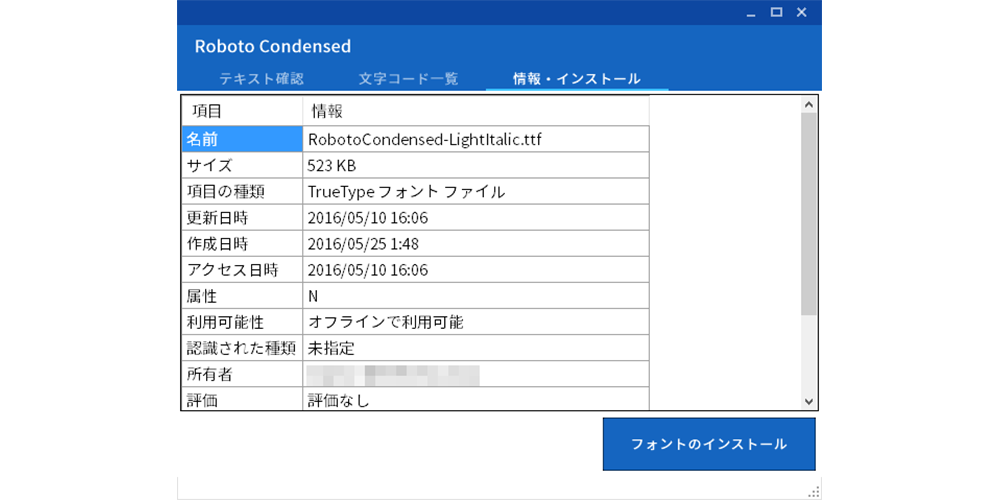This screenshot has height=500, width=1000.
Task: Click the Roboto Condensed title text
Action: (x=273, y=46)
